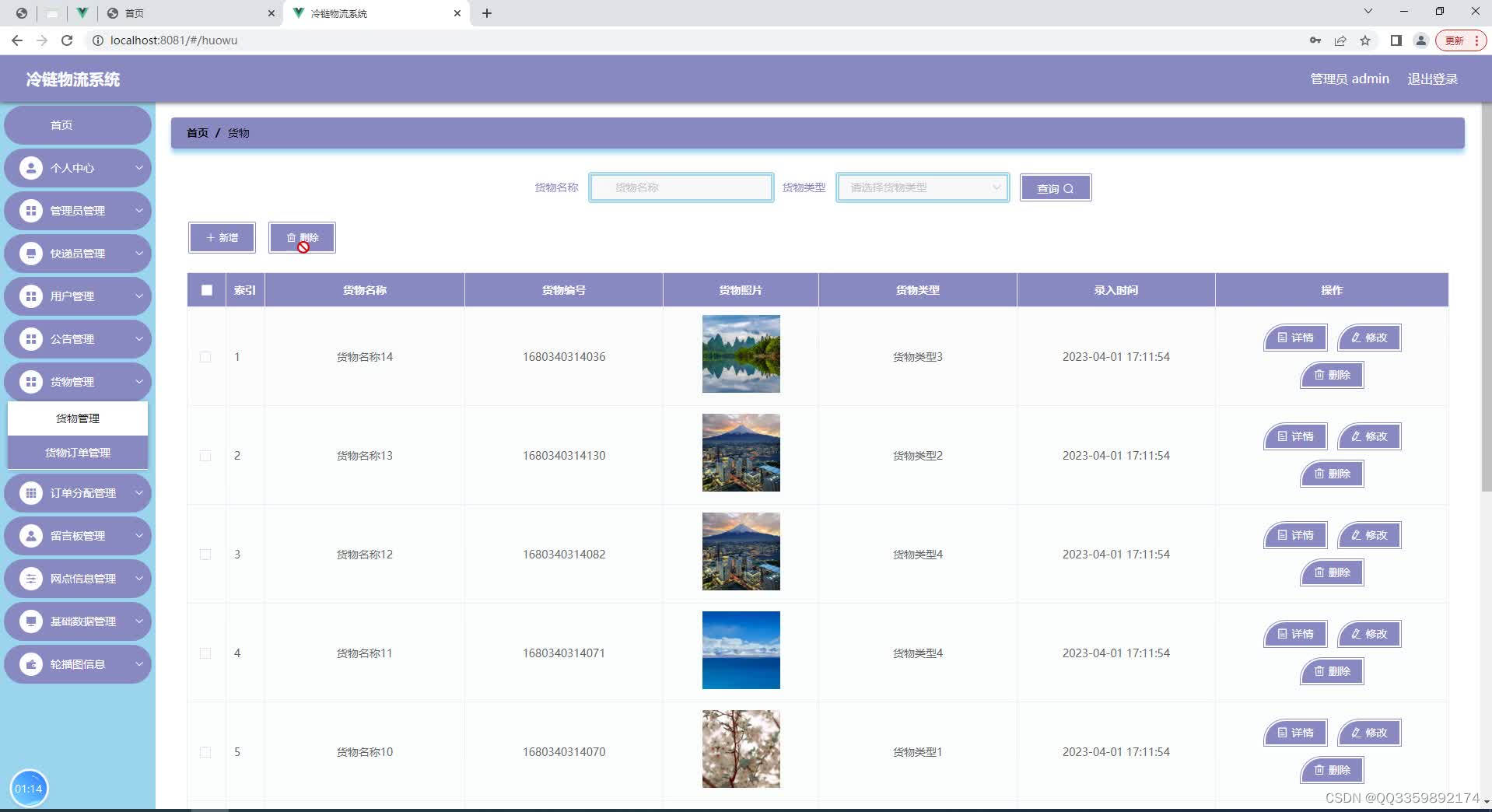Expand the 订单分配管理 menu chevron
Screen dimensions: 1492x812
pyautogui.click(x=139, y=493)
